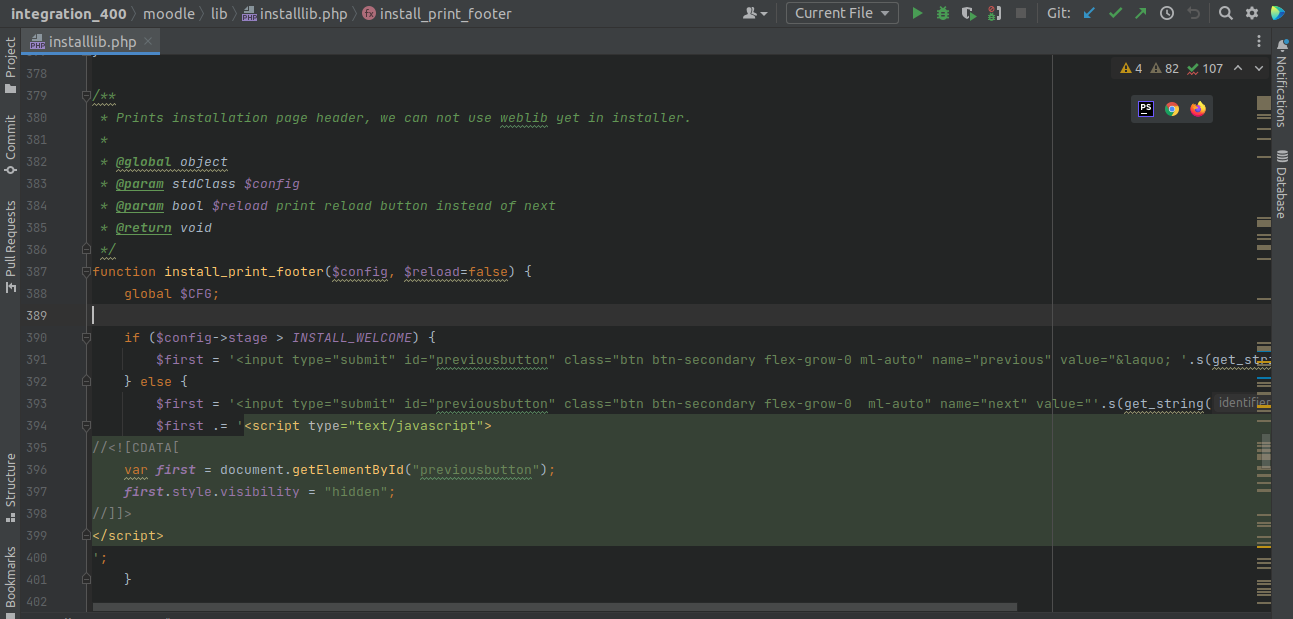Viewport: 1293px width, 619px height.
Task: Collapse the else block at line 392
Action: coord(86,382)
